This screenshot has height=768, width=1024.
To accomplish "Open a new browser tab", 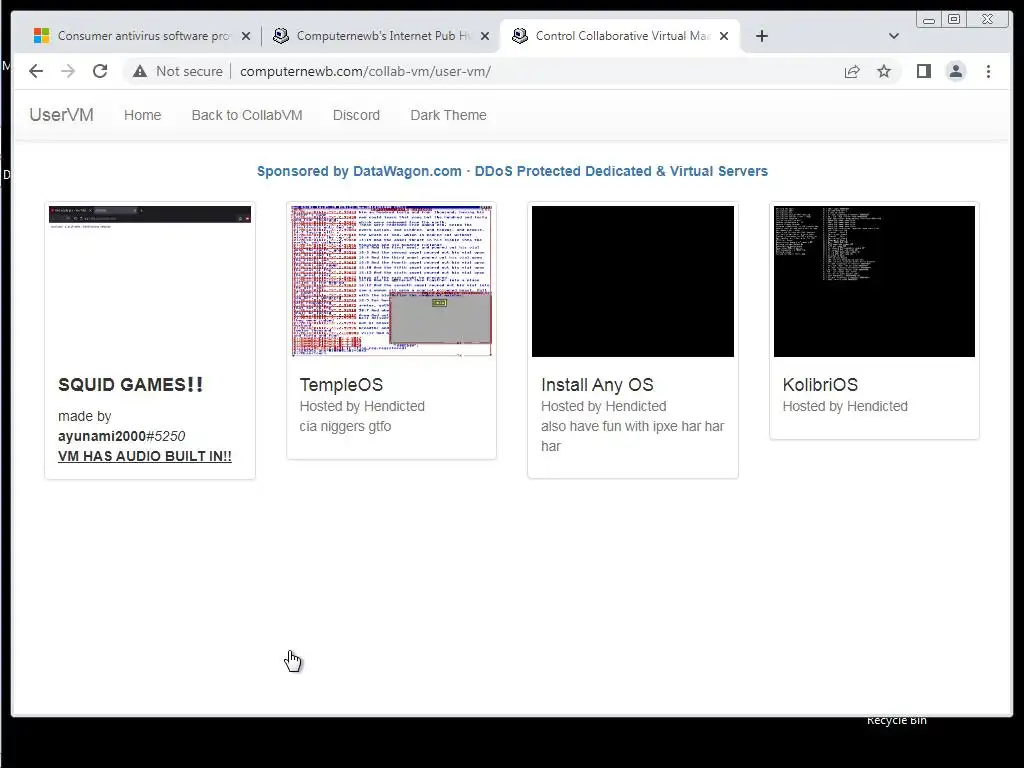I will (761, 36).
